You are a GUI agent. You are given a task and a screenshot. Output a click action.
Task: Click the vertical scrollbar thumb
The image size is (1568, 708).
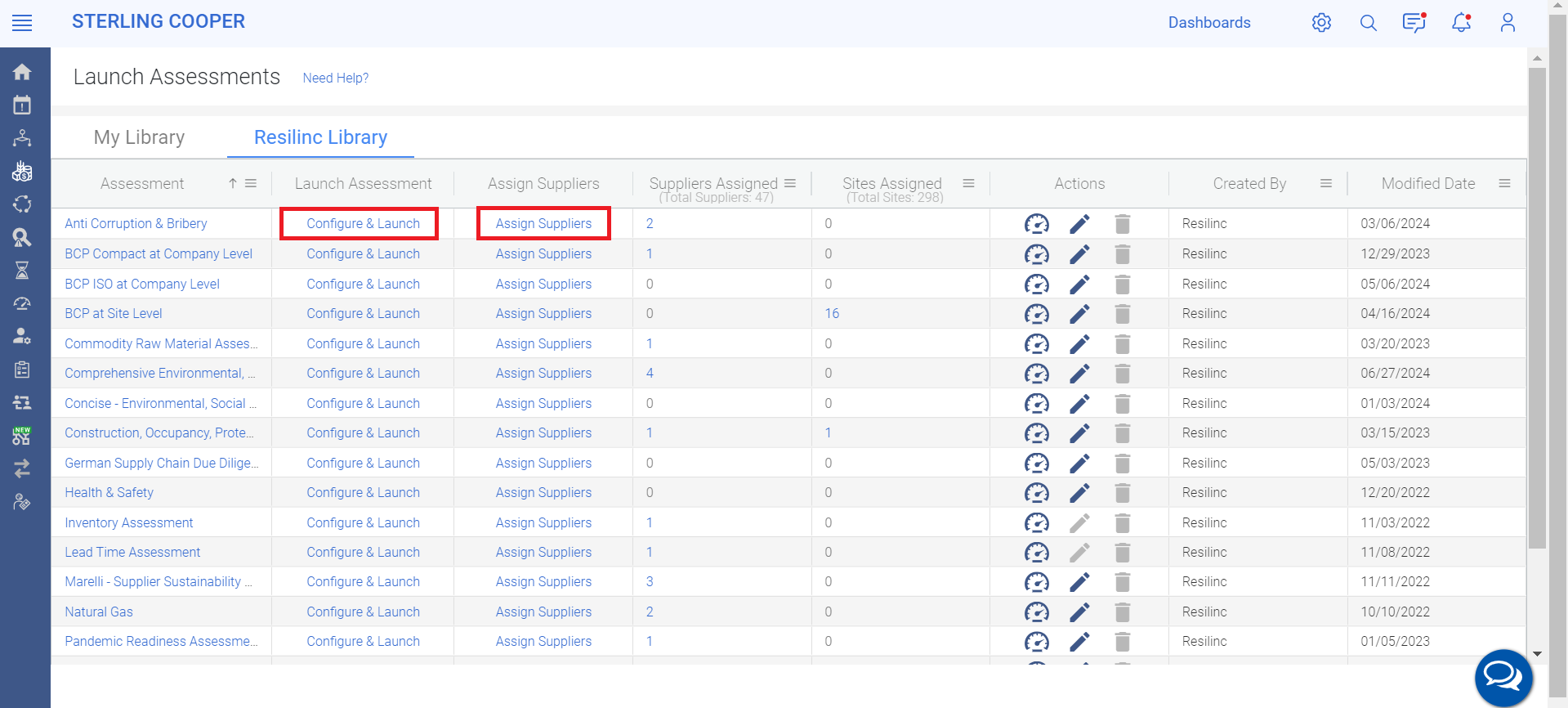(x=1537, y=308)
